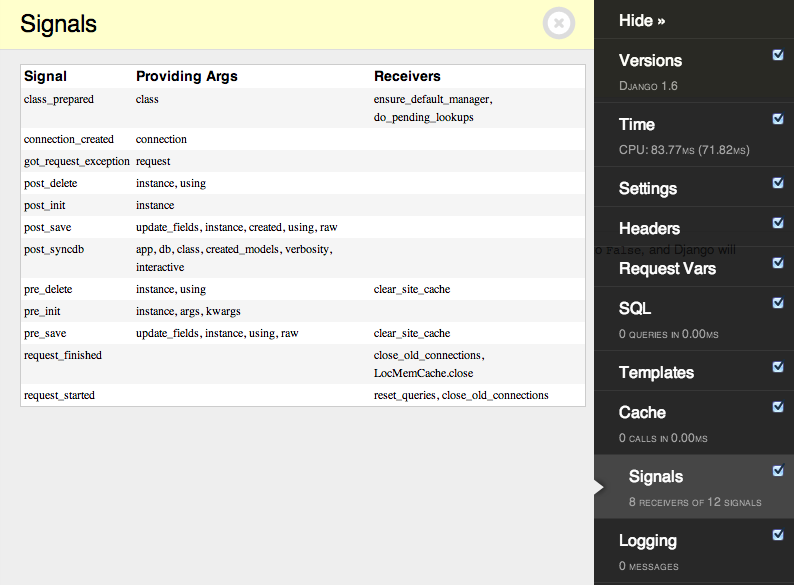
Task: Open the Time panel
Action: pos(637,125)
